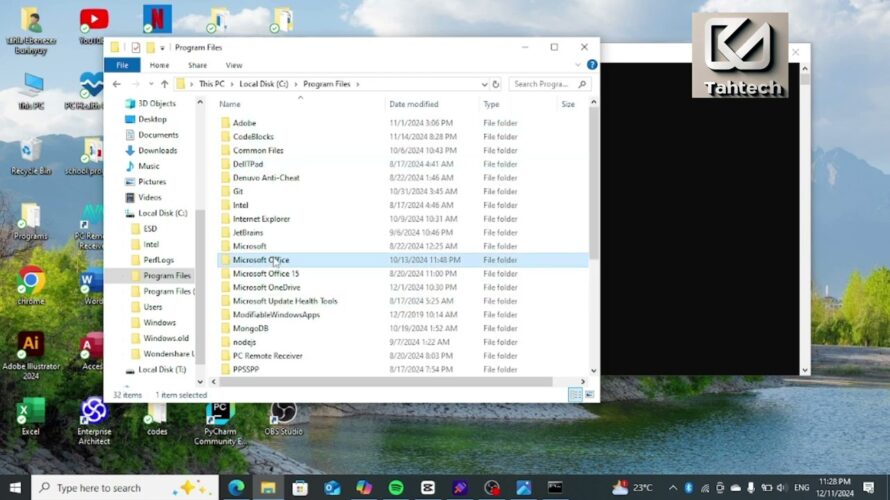The image size is (890, 500).
Task: Expand the ribbon chevron
Action: coord(578,65)
